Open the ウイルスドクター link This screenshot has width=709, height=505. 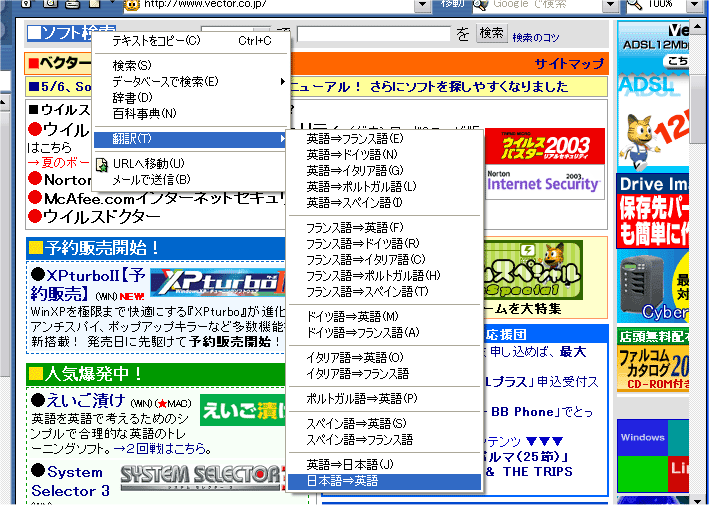pyautogui.click(x=101, y=217)
